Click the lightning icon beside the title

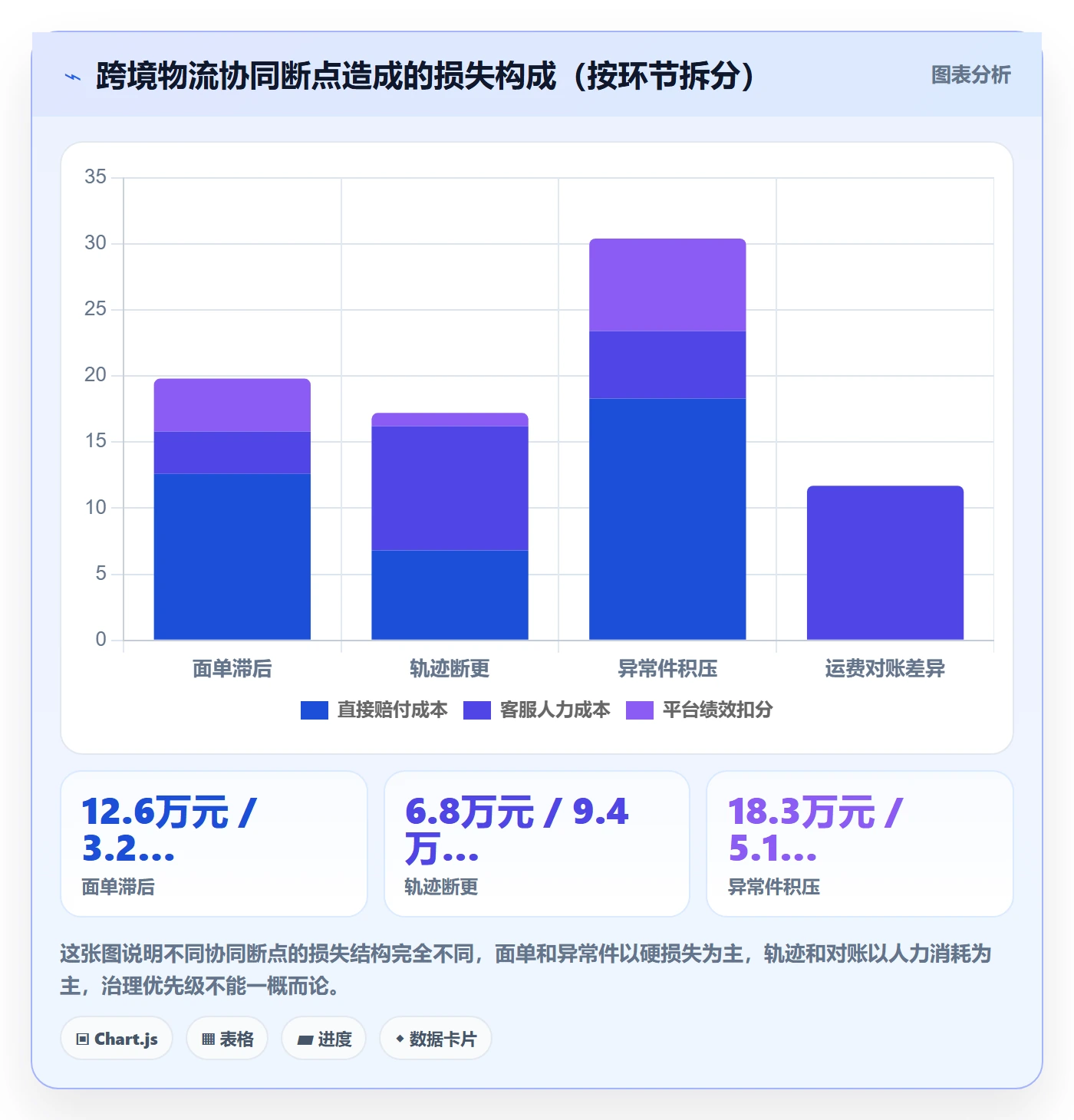pos(73,77)
